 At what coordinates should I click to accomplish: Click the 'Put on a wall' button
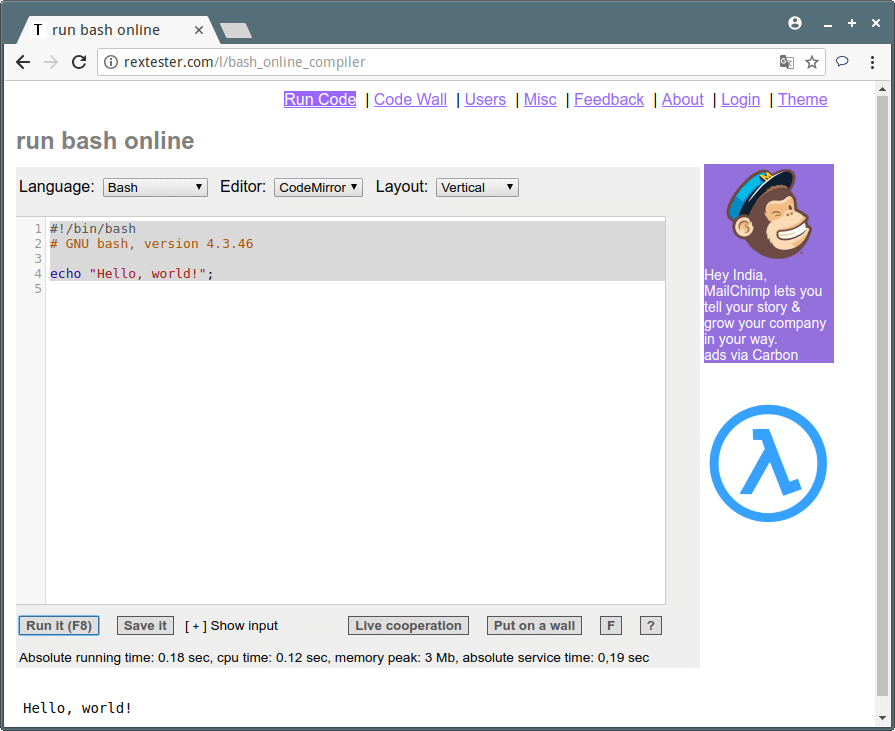534,625
